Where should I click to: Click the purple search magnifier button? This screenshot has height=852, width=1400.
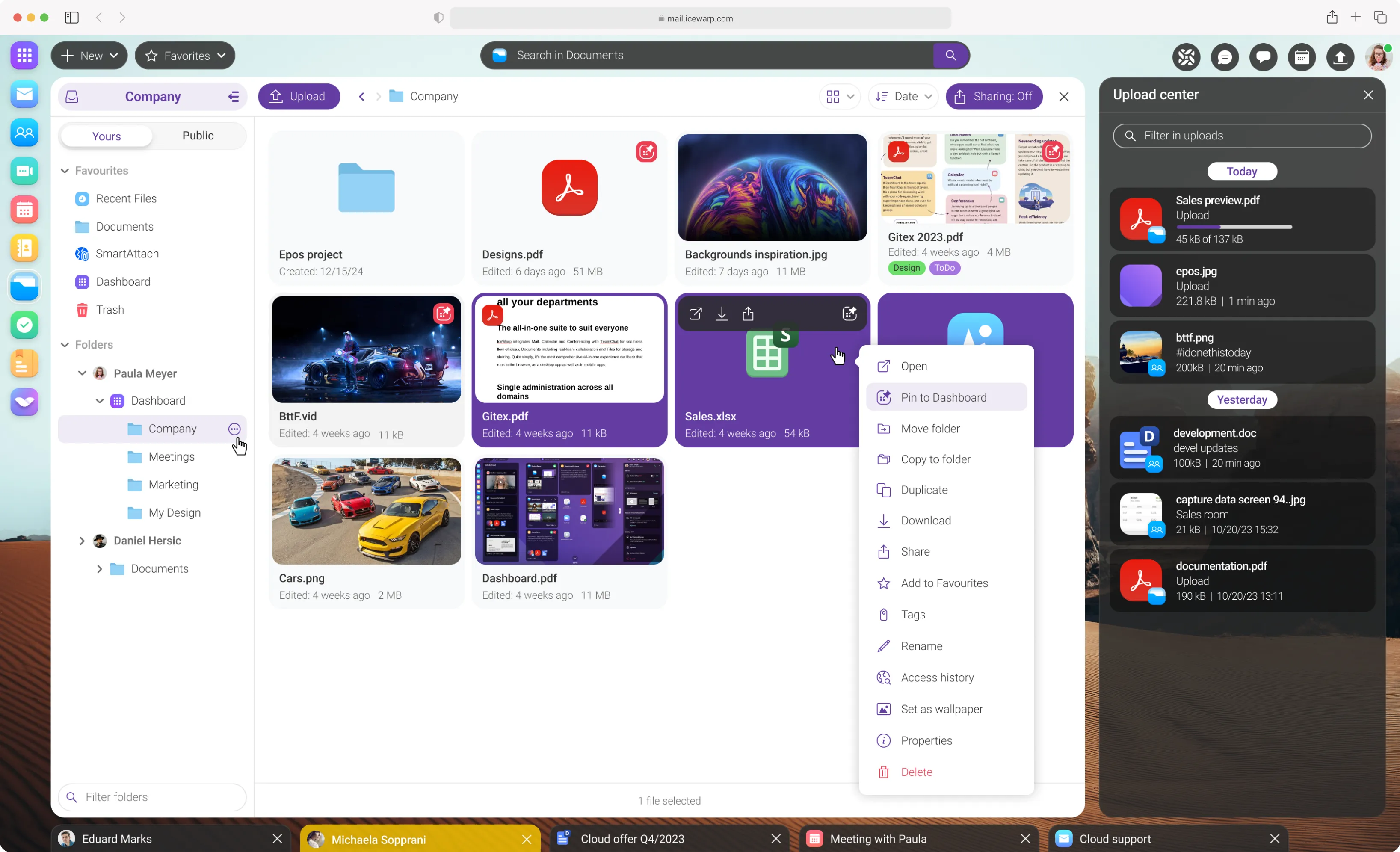pyautogui.click(x=950, y=56)
